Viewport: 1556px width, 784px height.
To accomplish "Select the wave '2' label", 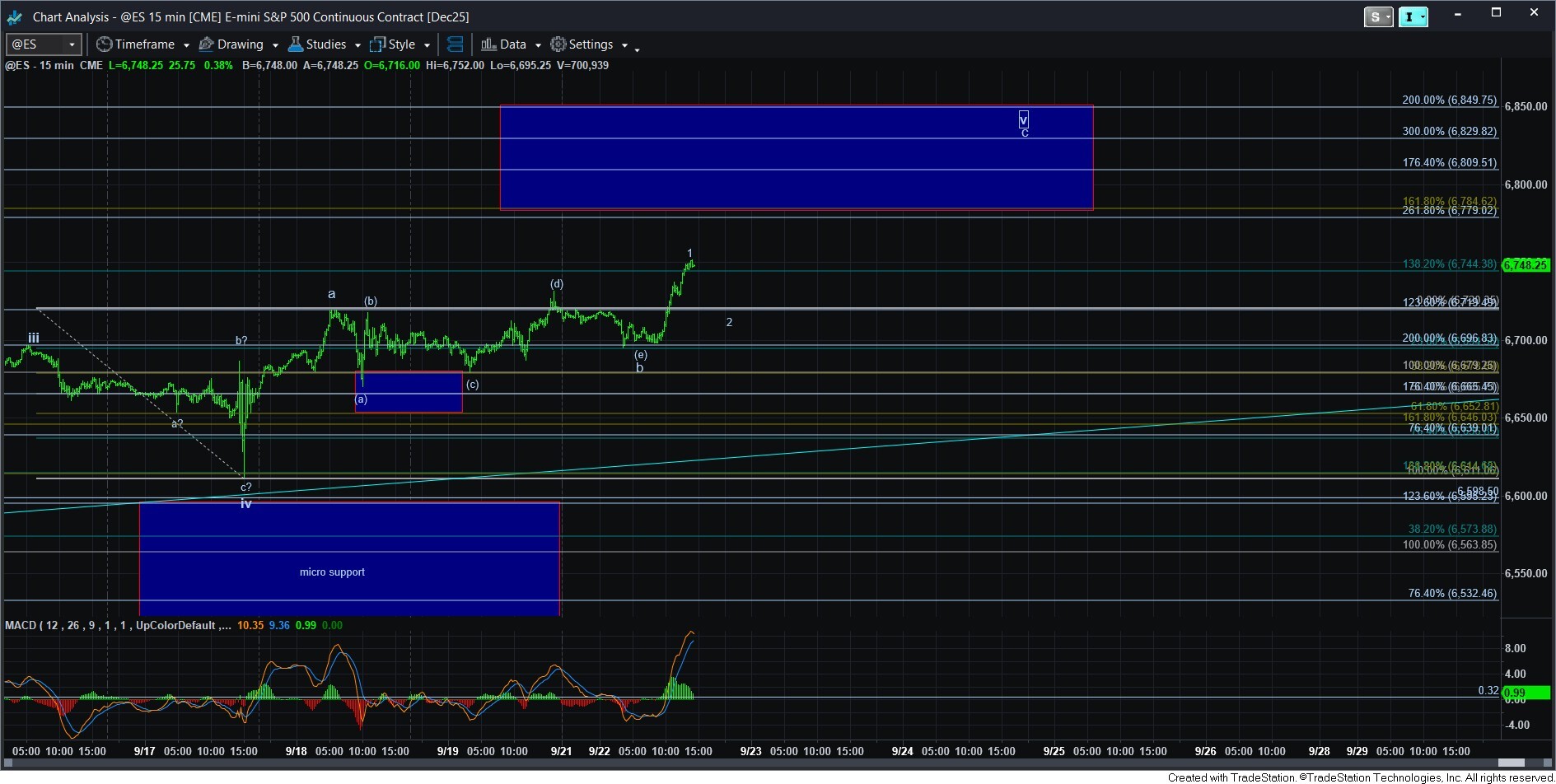I will coord(729,322).
